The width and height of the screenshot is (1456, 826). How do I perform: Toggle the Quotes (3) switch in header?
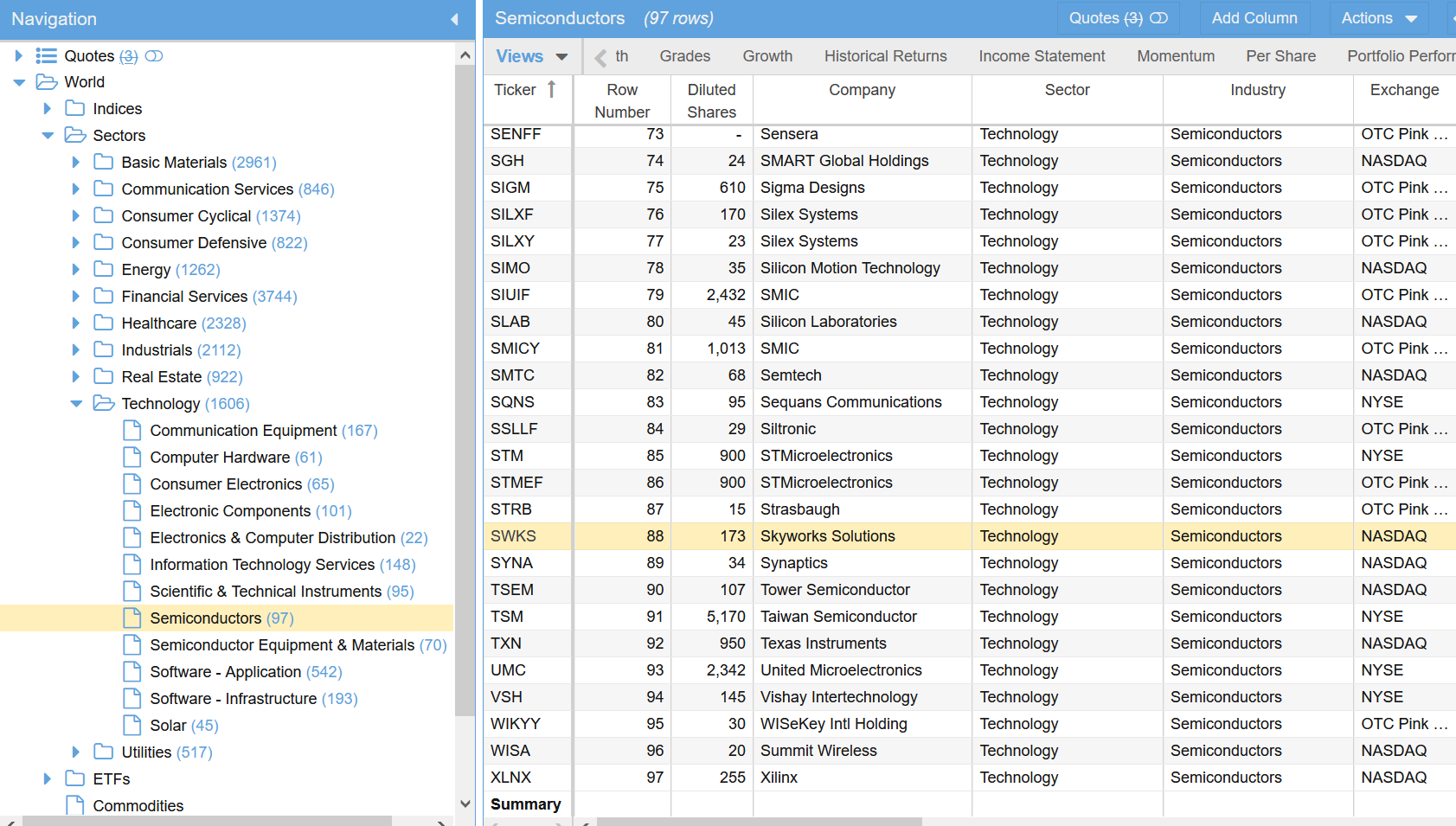[x=1158, y=18]
